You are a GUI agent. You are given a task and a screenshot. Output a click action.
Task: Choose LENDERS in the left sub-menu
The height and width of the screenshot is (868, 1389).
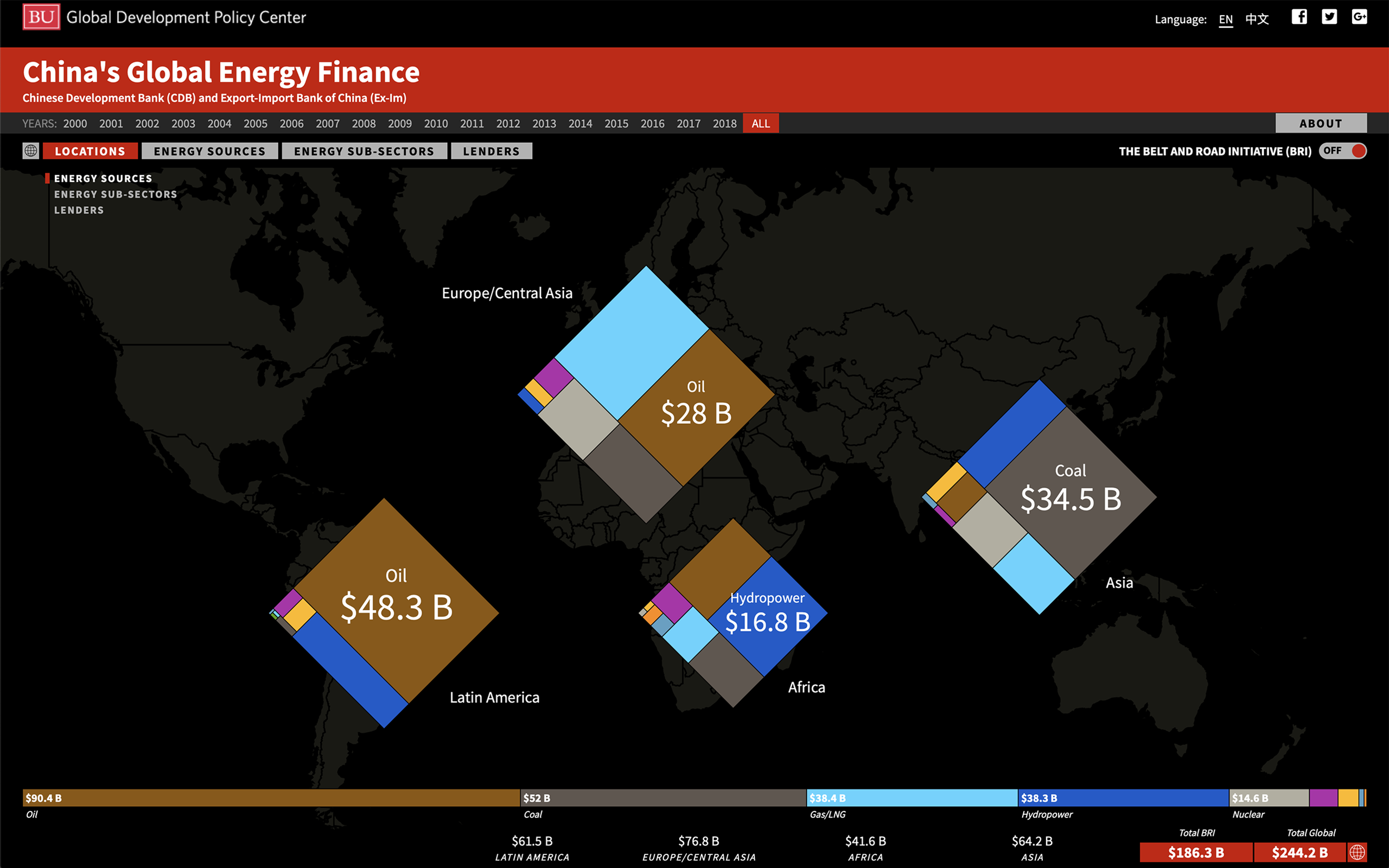[x=79, y=210]
